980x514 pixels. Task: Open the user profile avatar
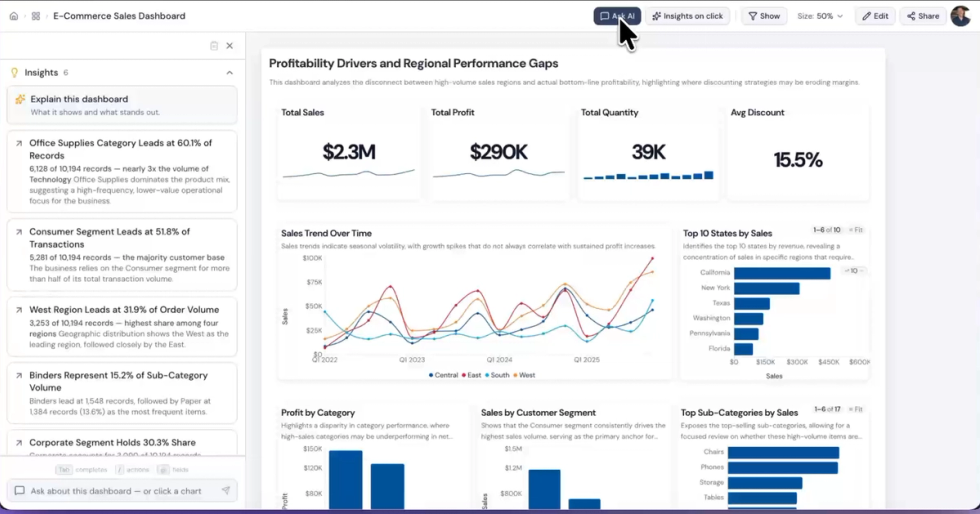click(x=961, y=16)
